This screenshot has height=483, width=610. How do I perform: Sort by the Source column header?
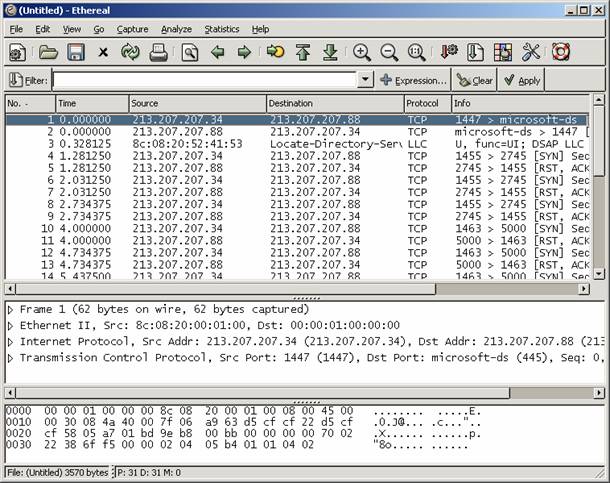pos(198,103)
